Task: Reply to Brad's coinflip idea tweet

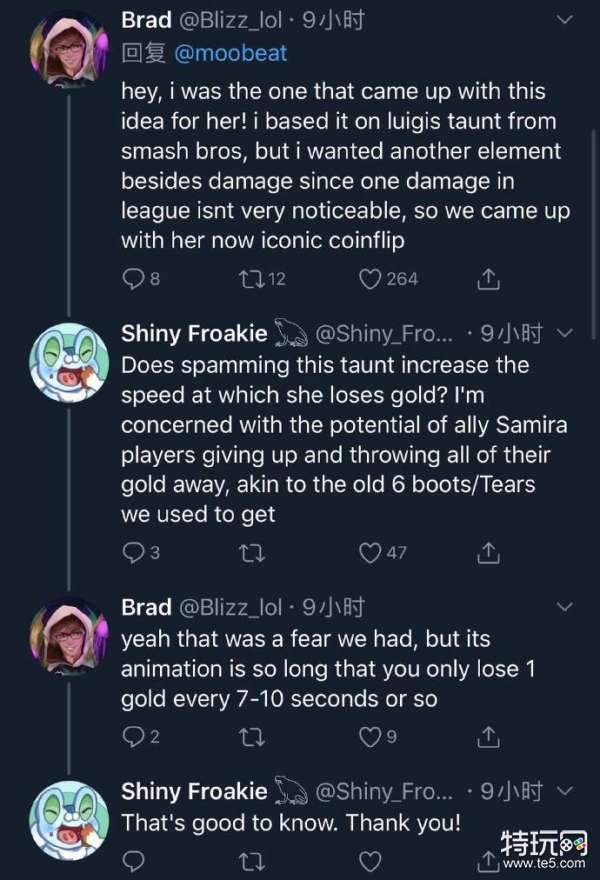Action: pyautogui.click(x=133, y=279)
